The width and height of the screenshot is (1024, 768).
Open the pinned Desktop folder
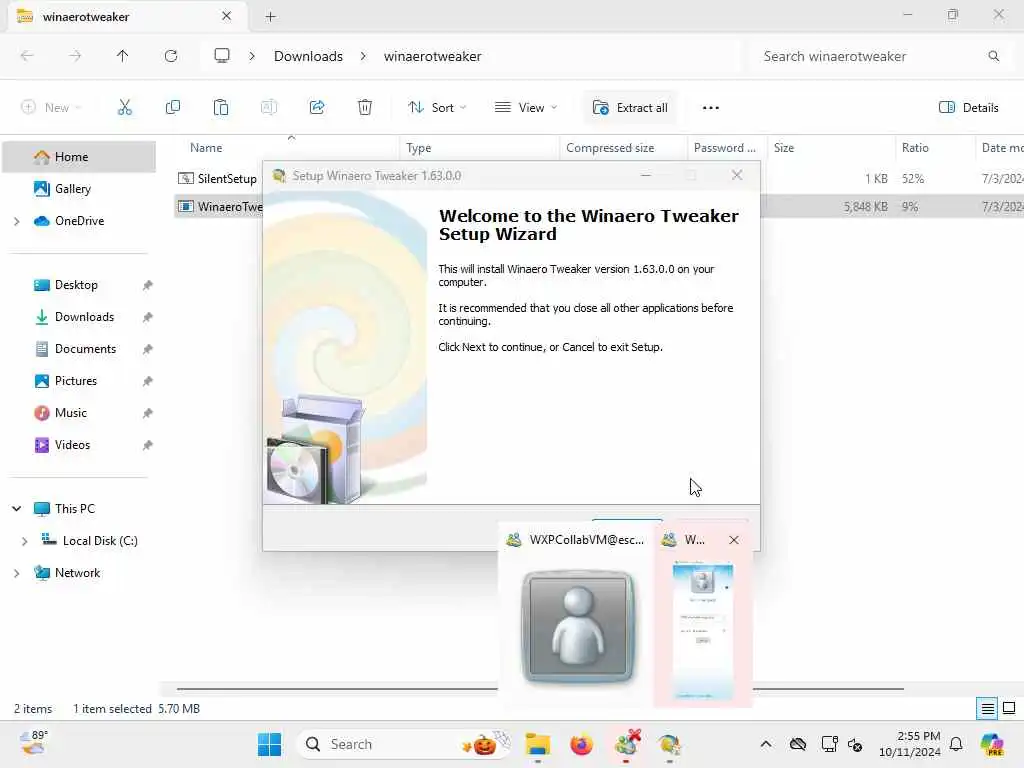click(78, 285)
